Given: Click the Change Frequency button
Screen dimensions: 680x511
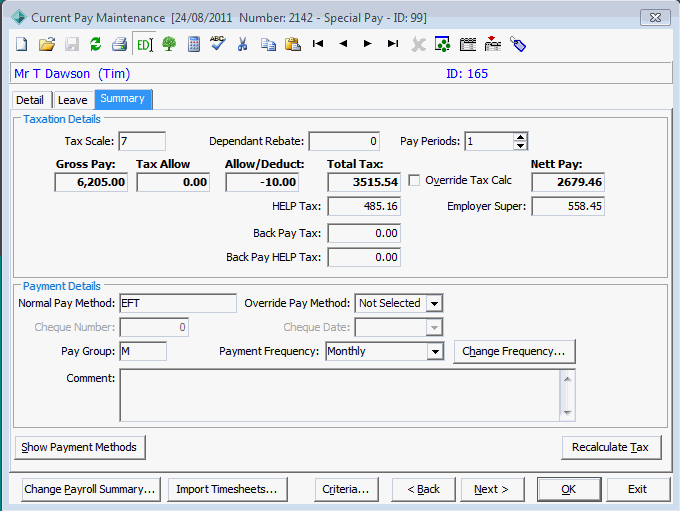Looking at the screenshot, I should click(514, 351).
